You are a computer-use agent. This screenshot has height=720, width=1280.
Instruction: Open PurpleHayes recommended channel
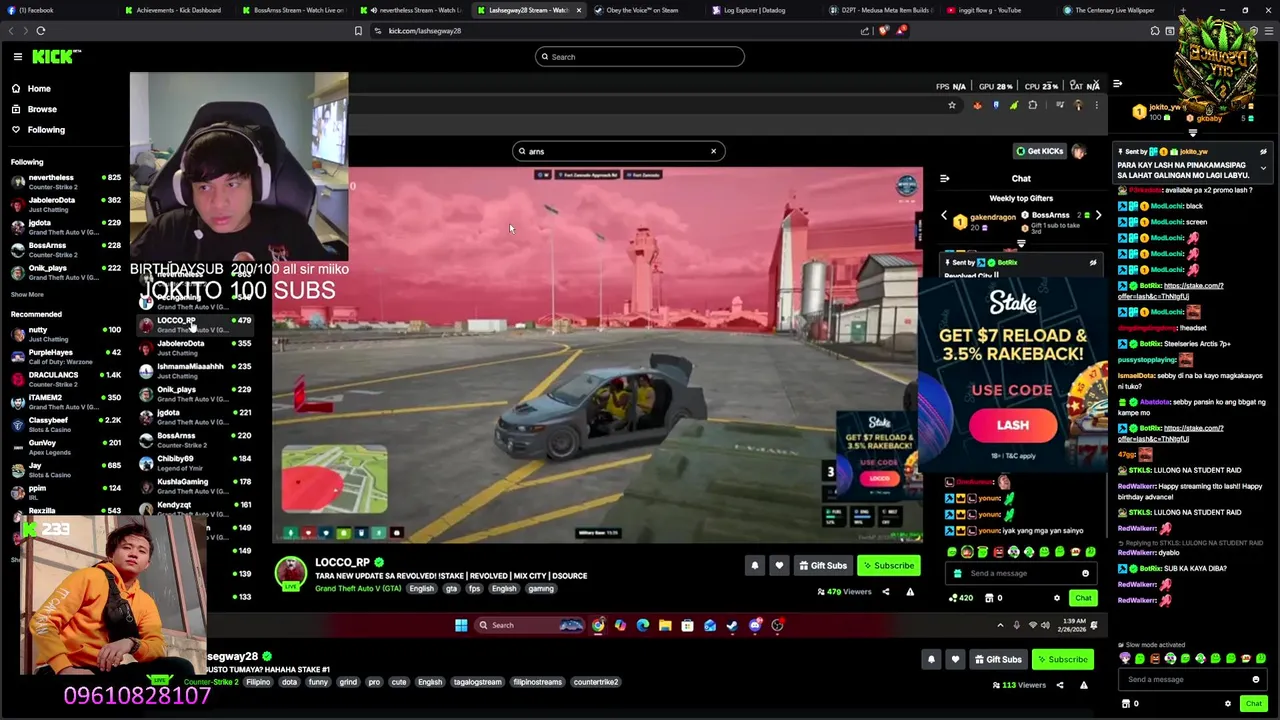click(65, 356)
